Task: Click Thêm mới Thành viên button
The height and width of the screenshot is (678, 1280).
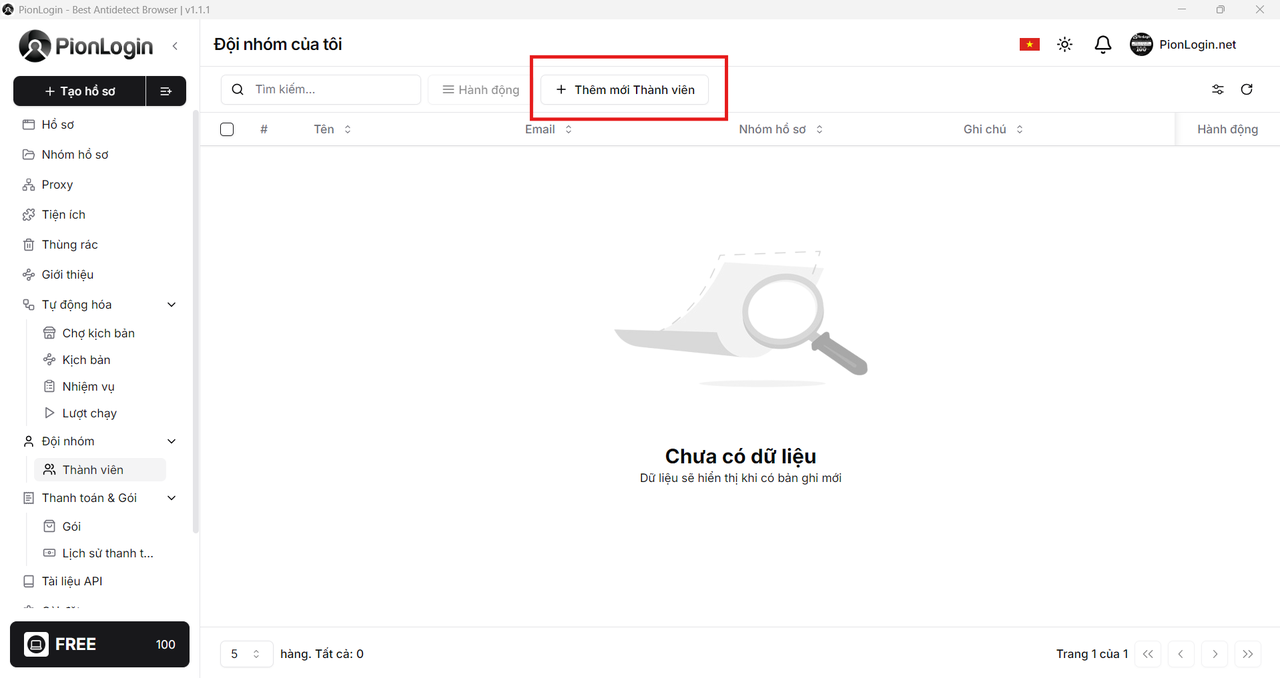Action: click(625, 90)
